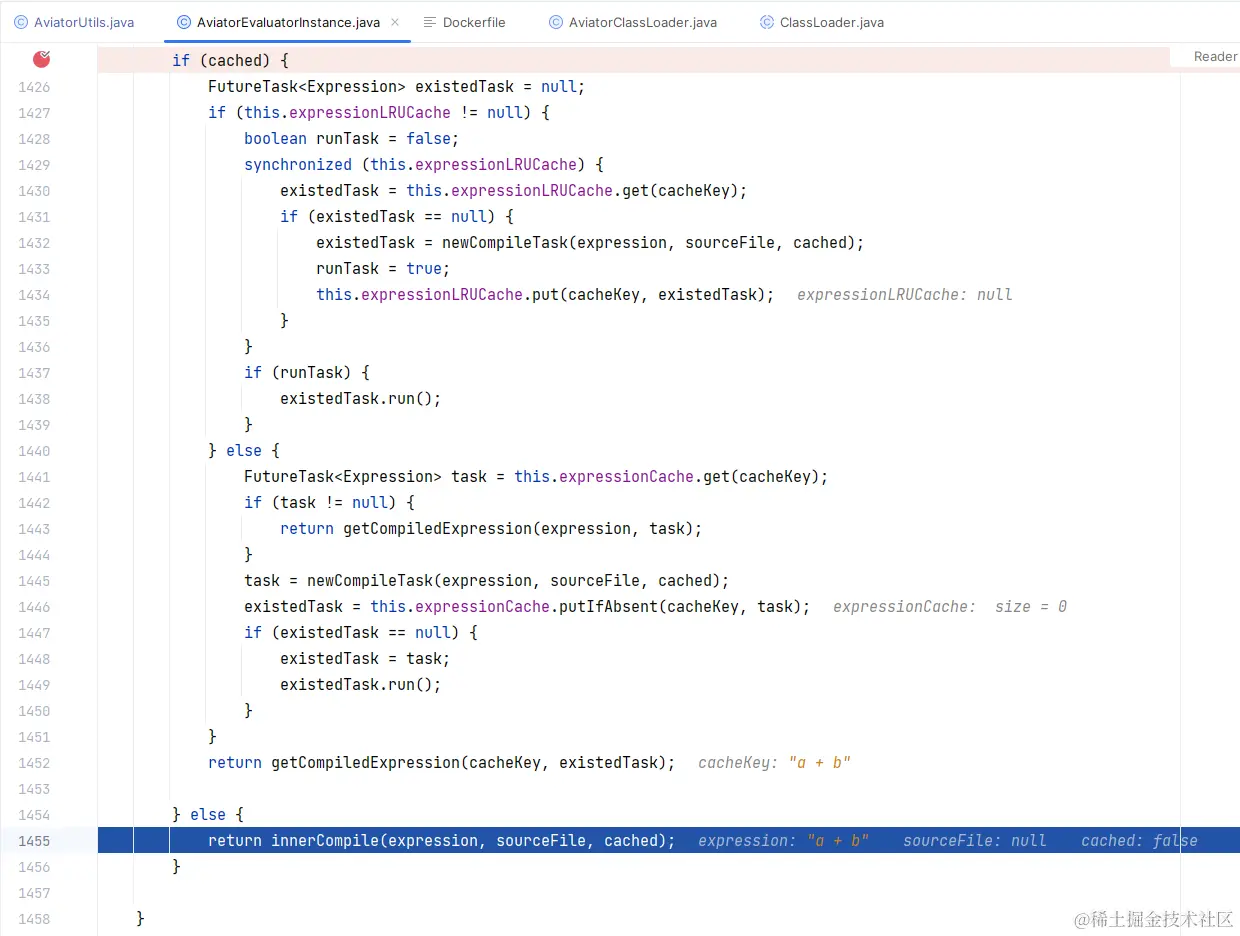Open the ClassLoader.java tab

coord(821,22)
